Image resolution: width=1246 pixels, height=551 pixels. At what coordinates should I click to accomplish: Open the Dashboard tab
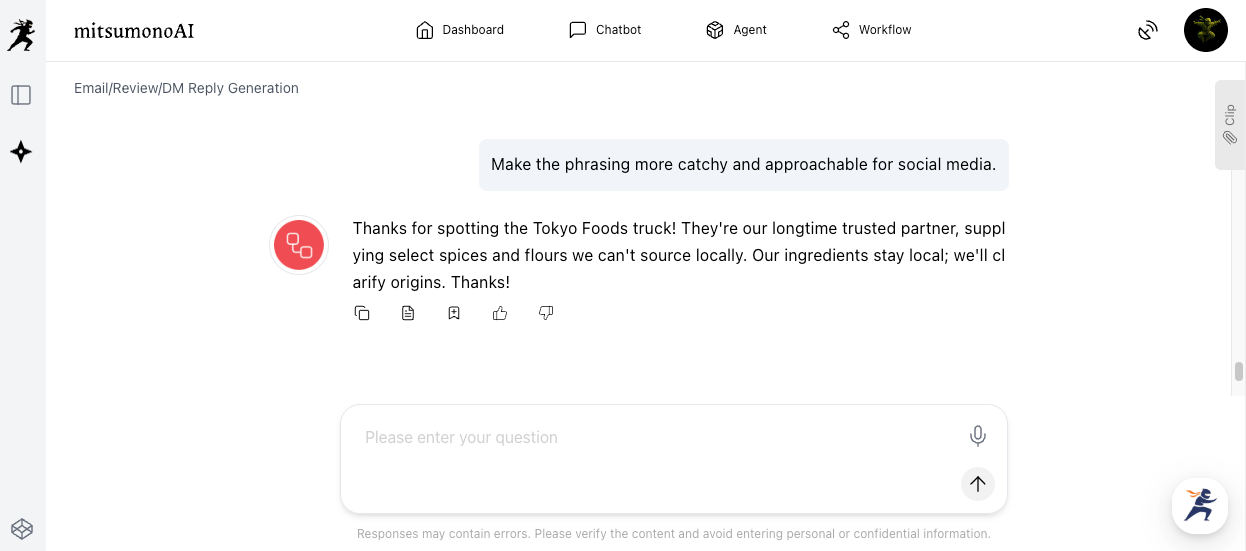[460, 30]
